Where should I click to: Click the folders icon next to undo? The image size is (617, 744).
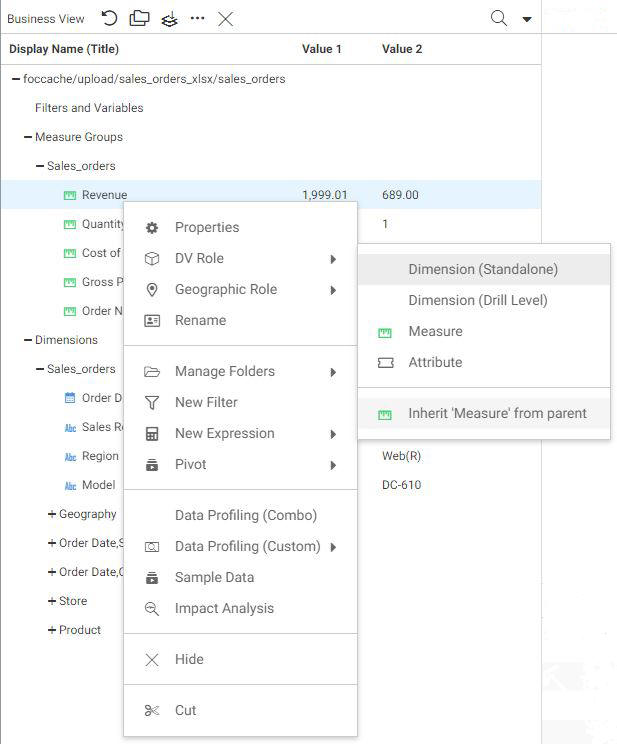[x=139, y=18]
